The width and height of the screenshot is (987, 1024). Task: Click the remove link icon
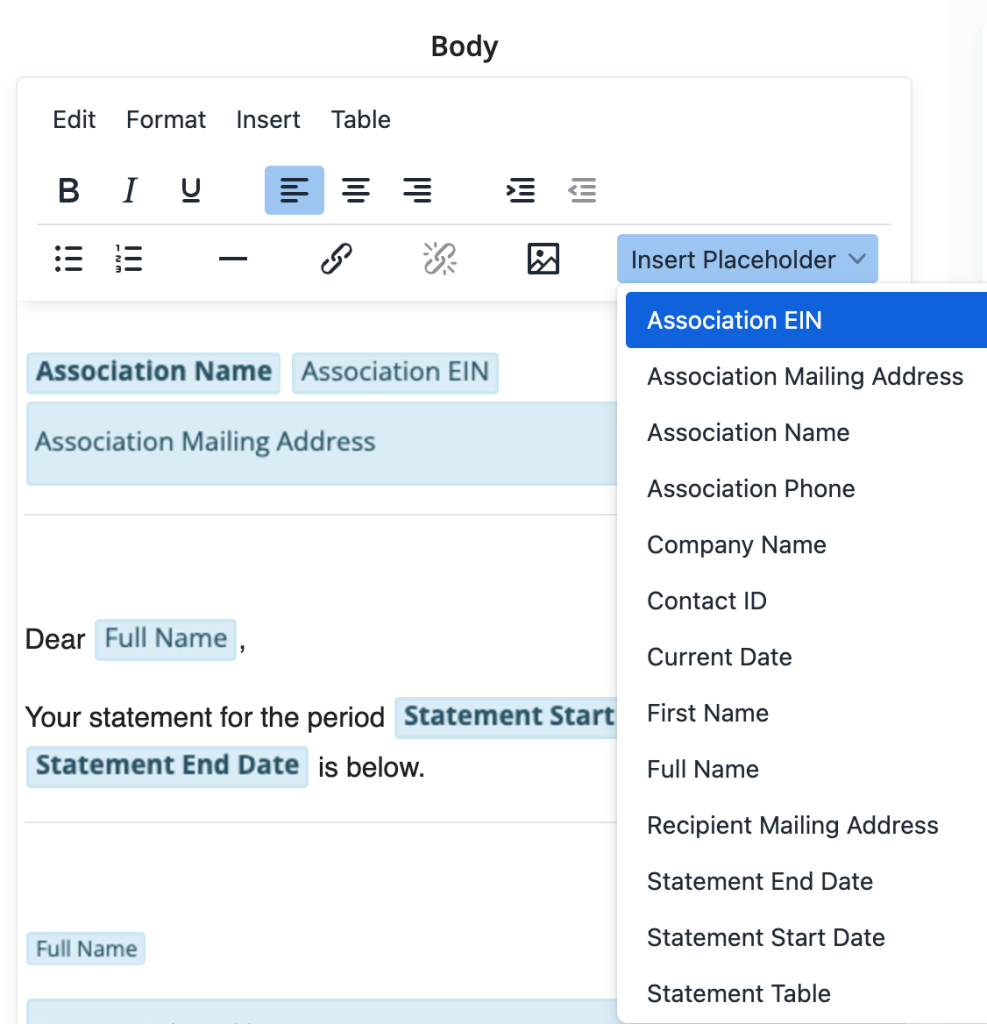[x=440, y=259]
